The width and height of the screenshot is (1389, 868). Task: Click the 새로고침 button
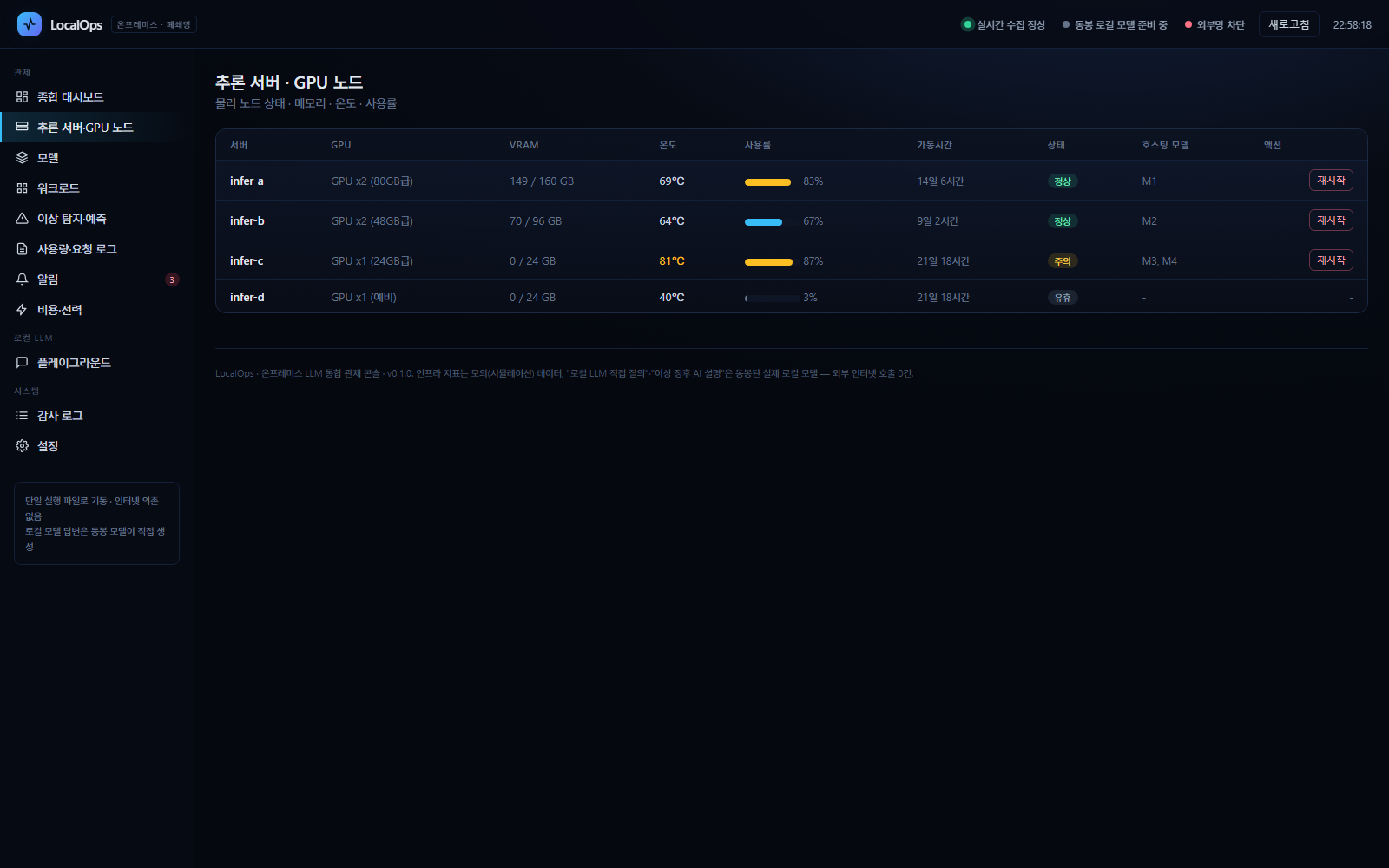pos(1289,24)
